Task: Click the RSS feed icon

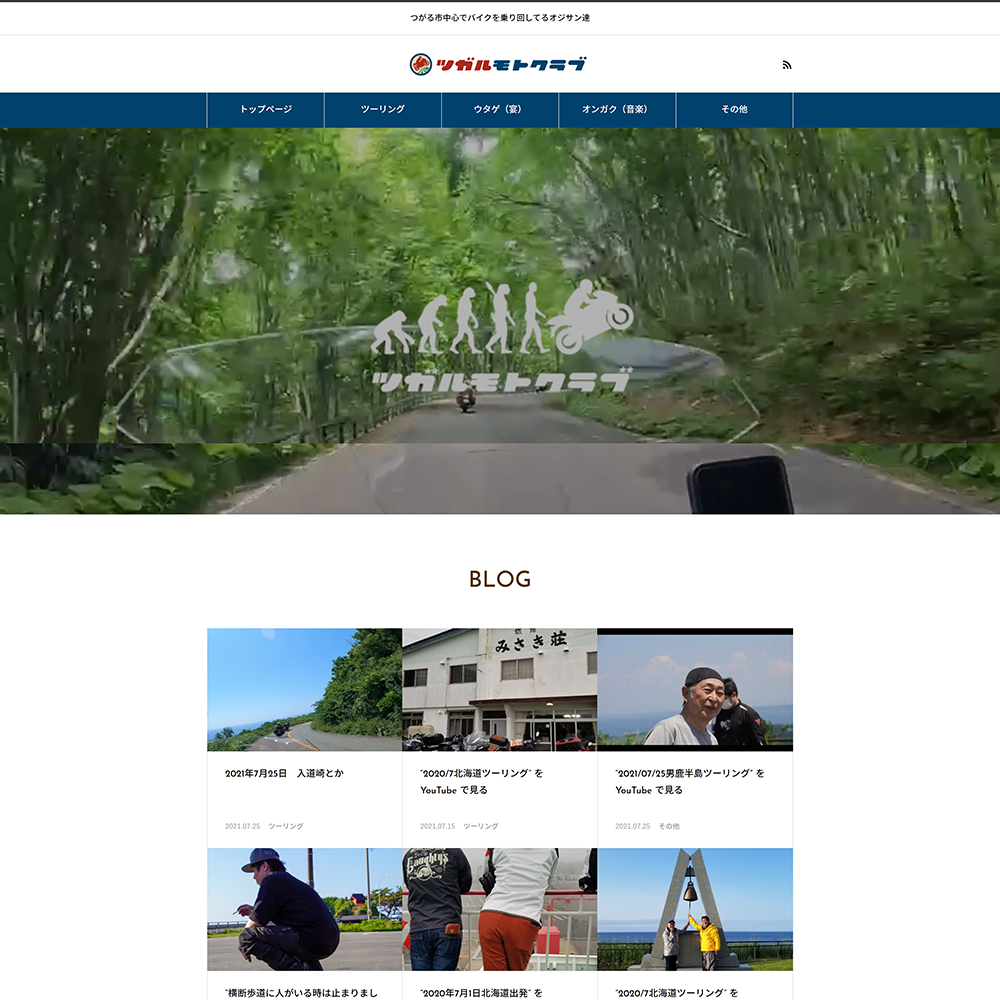Action: (x=787, y=65)
